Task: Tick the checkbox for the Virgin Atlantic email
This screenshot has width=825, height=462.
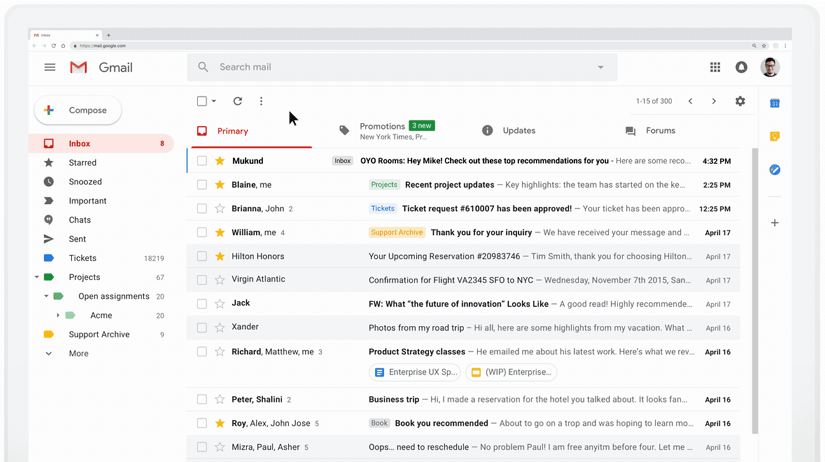Action: pyautogui.click(x=202, y=280)
